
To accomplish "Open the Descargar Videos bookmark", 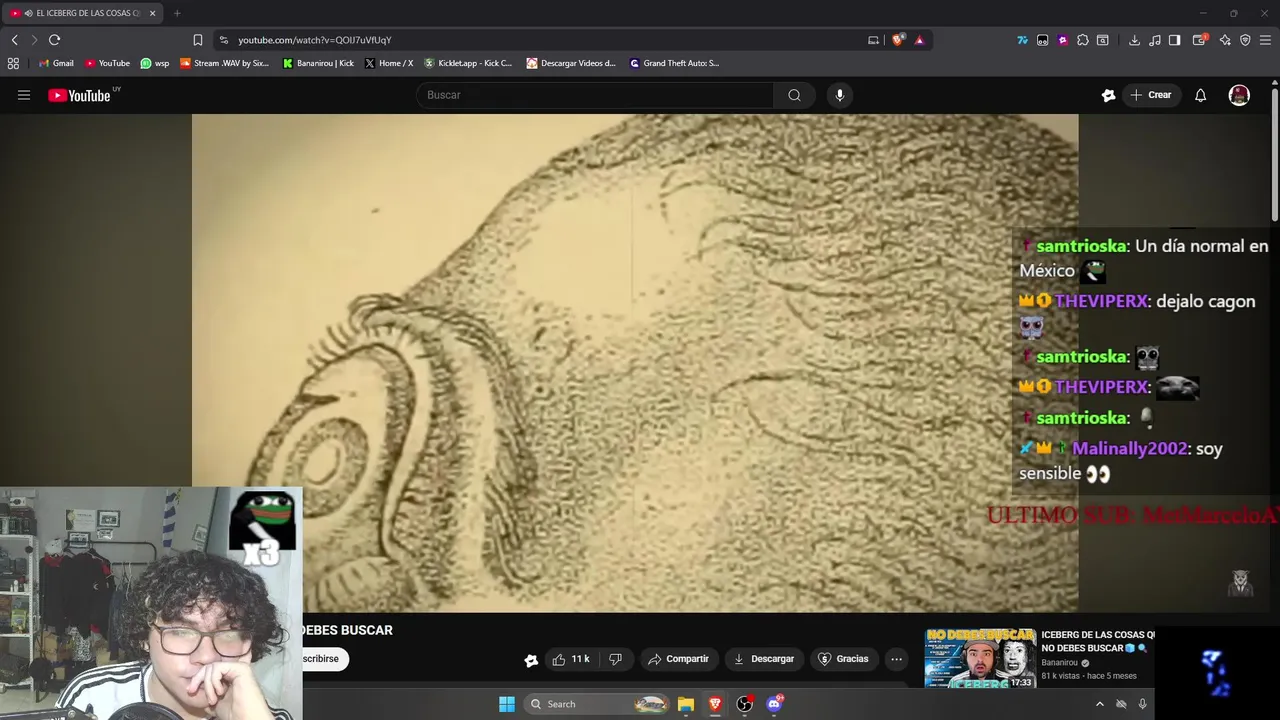I will 571,63.
